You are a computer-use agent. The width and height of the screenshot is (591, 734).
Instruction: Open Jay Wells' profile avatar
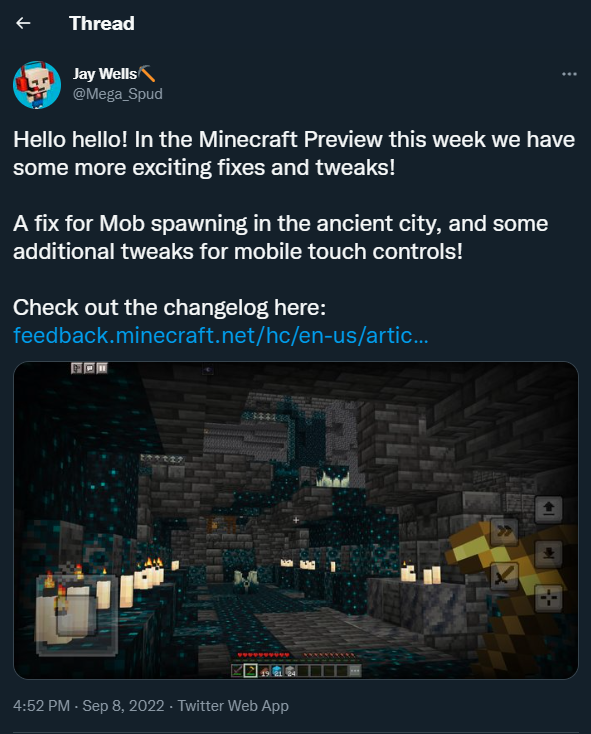[x=37, y=85]
